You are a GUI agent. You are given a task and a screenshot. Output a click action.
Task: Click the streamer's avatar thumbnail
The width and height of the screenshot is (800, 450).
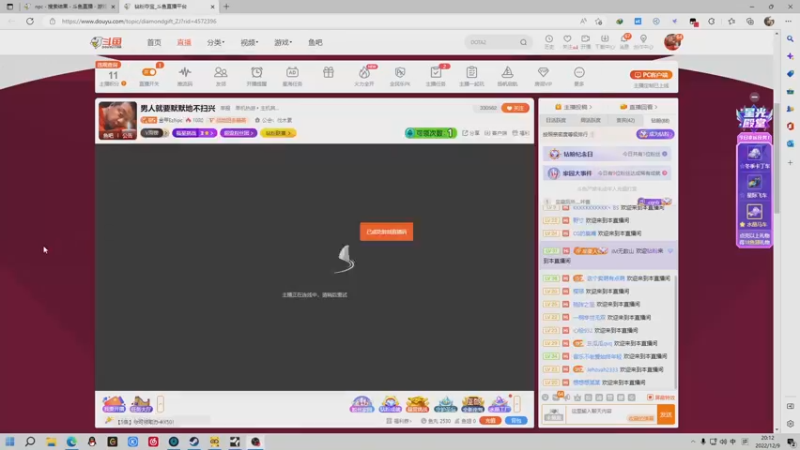tap(117, 120)
